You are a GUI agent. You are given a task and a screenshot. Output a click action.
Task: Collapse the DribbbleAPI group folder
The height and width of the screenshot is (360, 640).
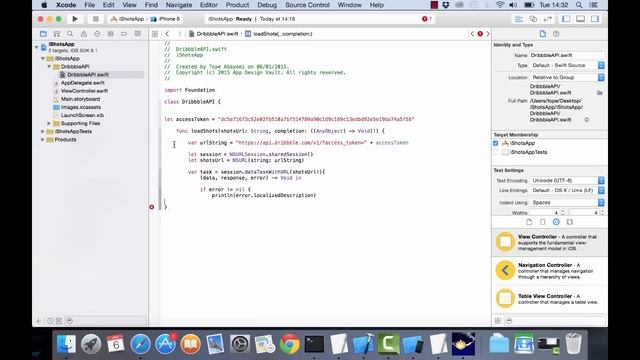[x=49, y=67]
